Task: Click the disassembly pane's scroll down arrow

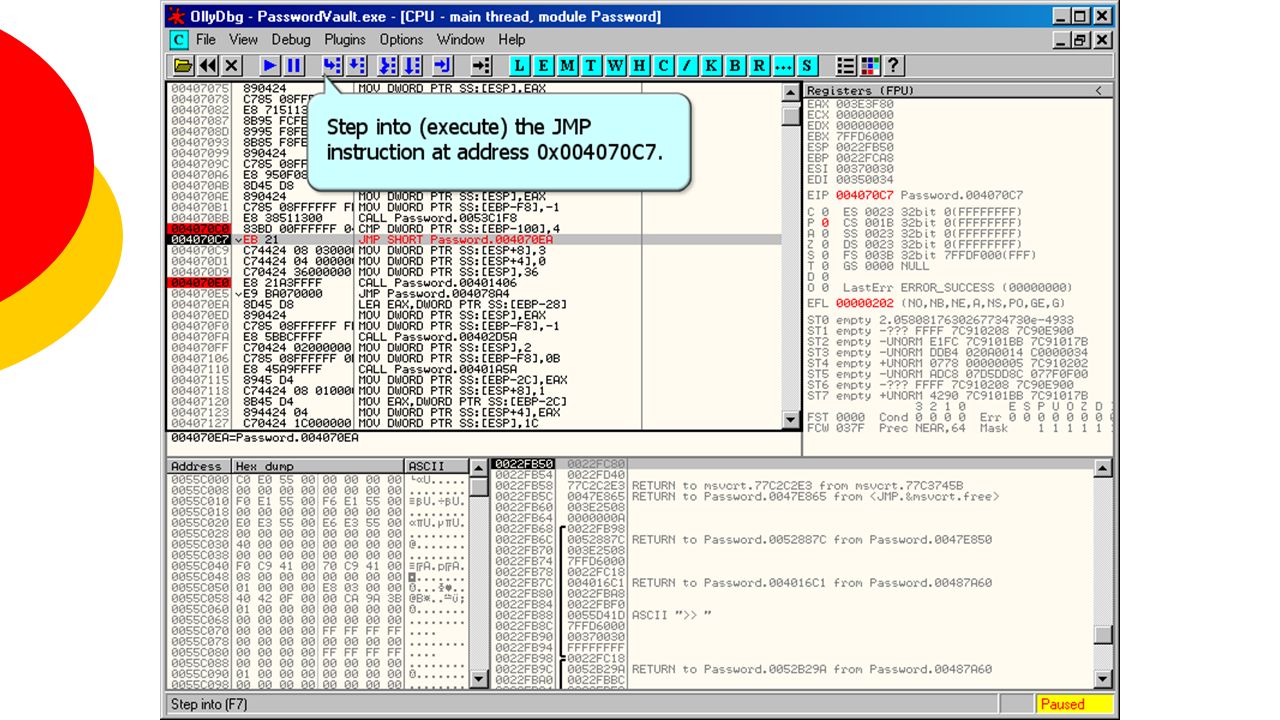Action: tap(790, 422)
